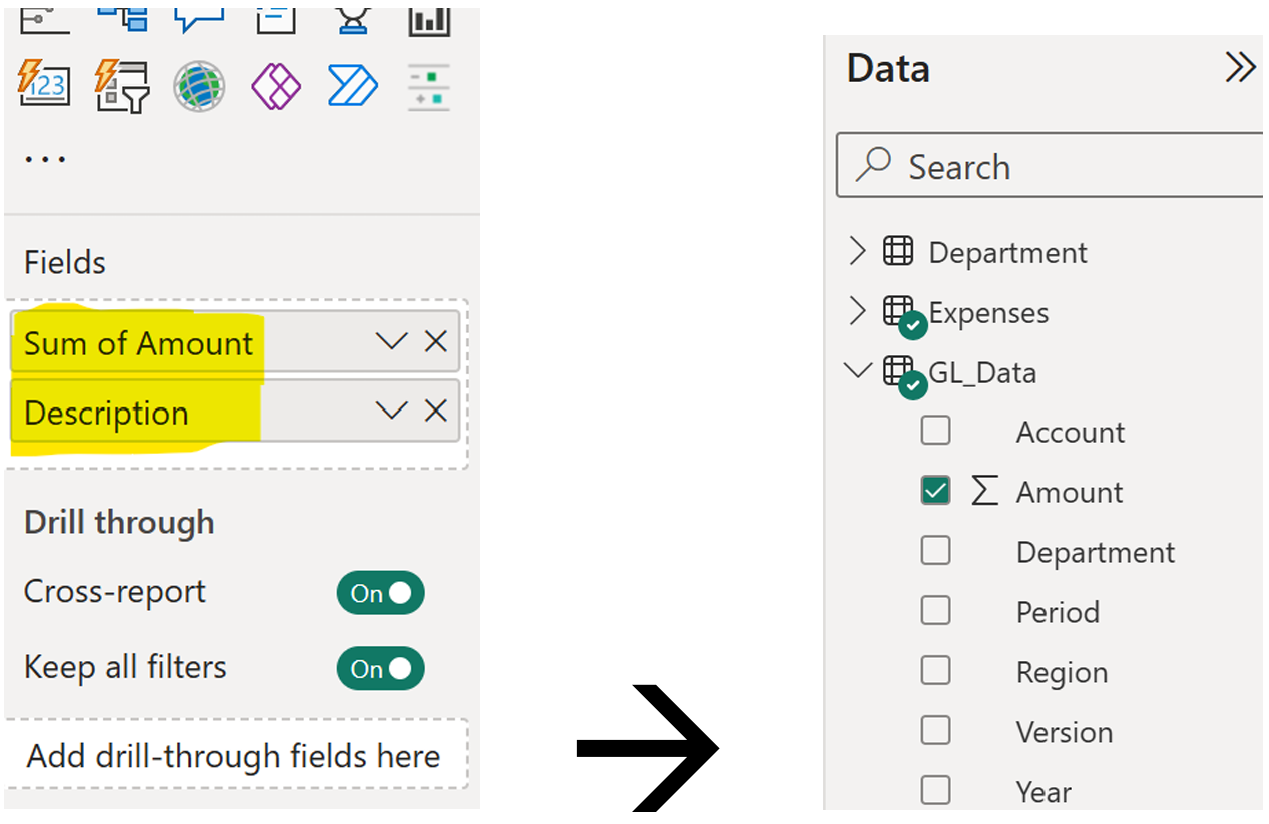Viewport: 1269px width, 824px height.
Task: Click the GL_Data table name
Action: tap(982, 373)
